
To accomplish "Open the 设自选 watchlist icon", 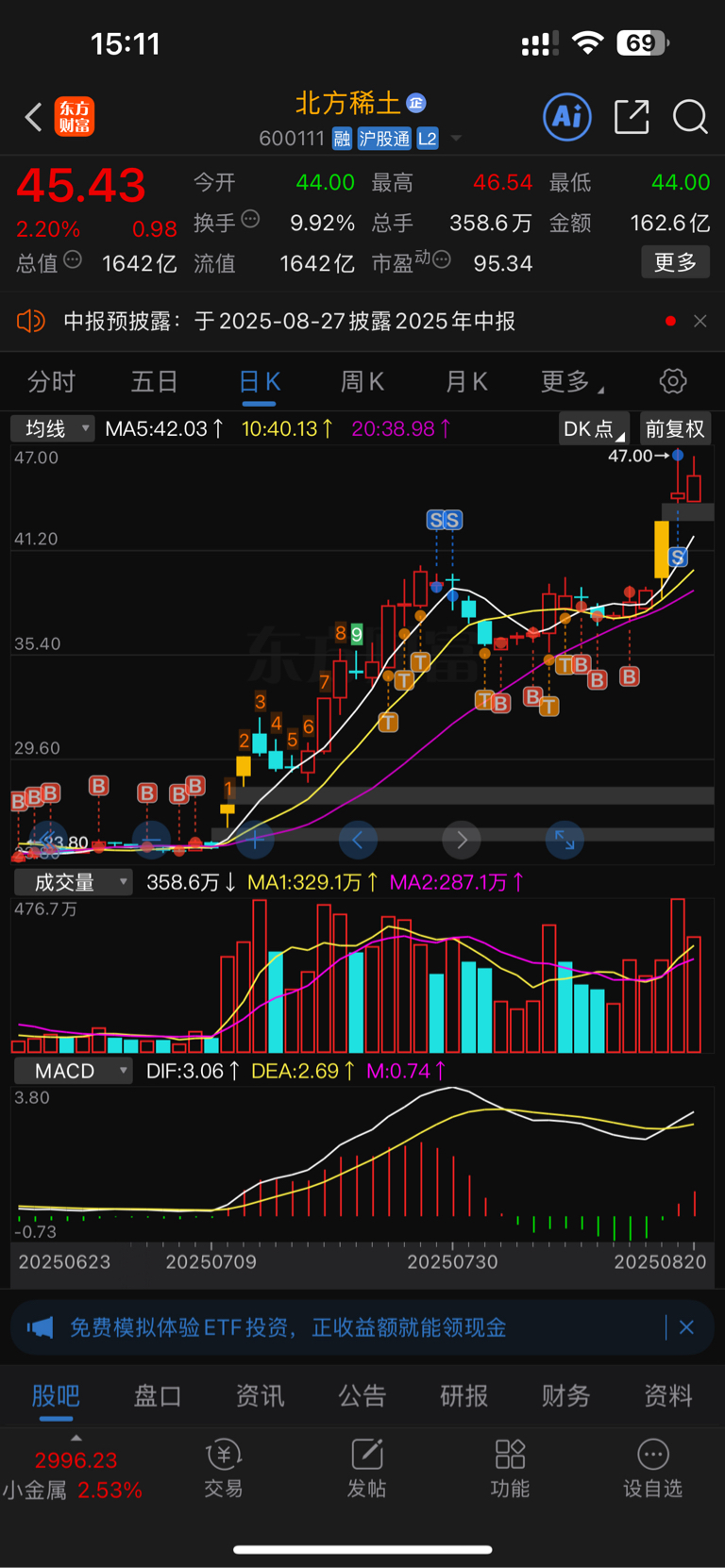I will tap(652, 1469).
